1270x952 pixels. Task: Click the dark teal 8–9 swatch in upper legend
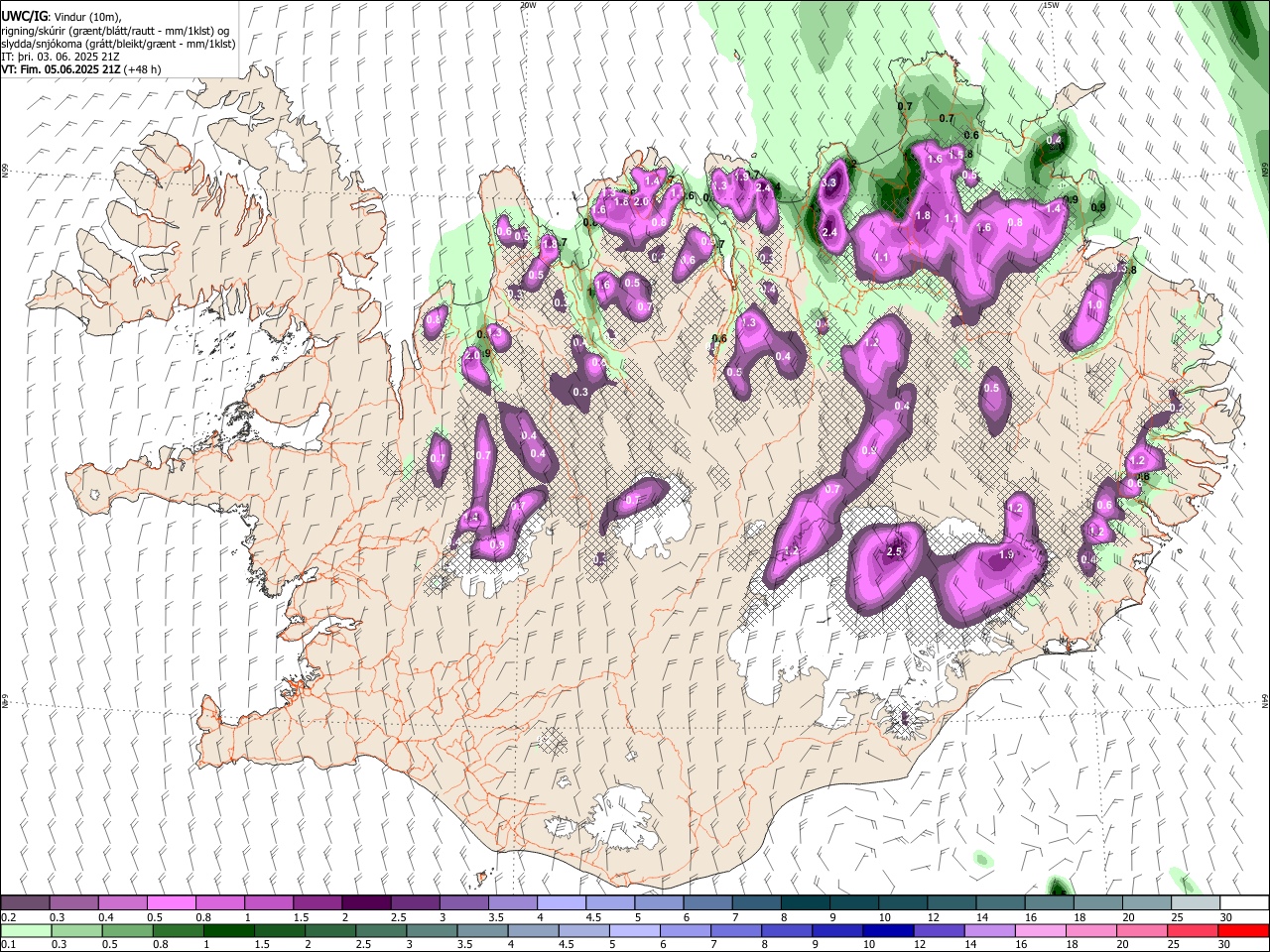pos(804,902)
